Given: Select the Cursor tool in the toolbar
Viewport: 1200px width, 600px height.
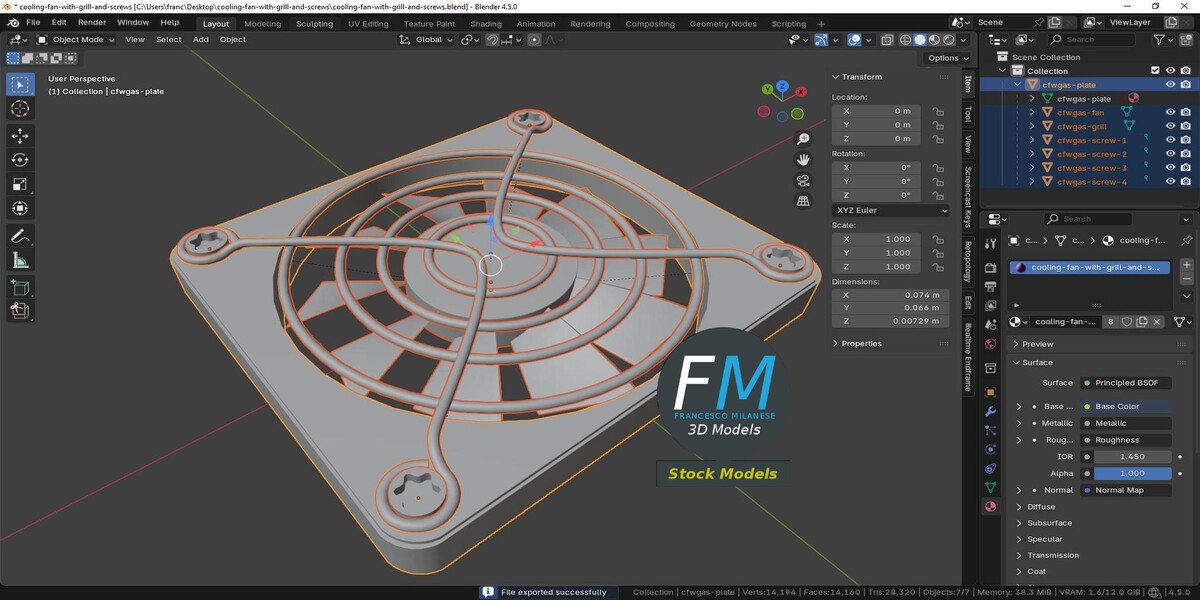Looking at the screenshot, I should 20,109.
